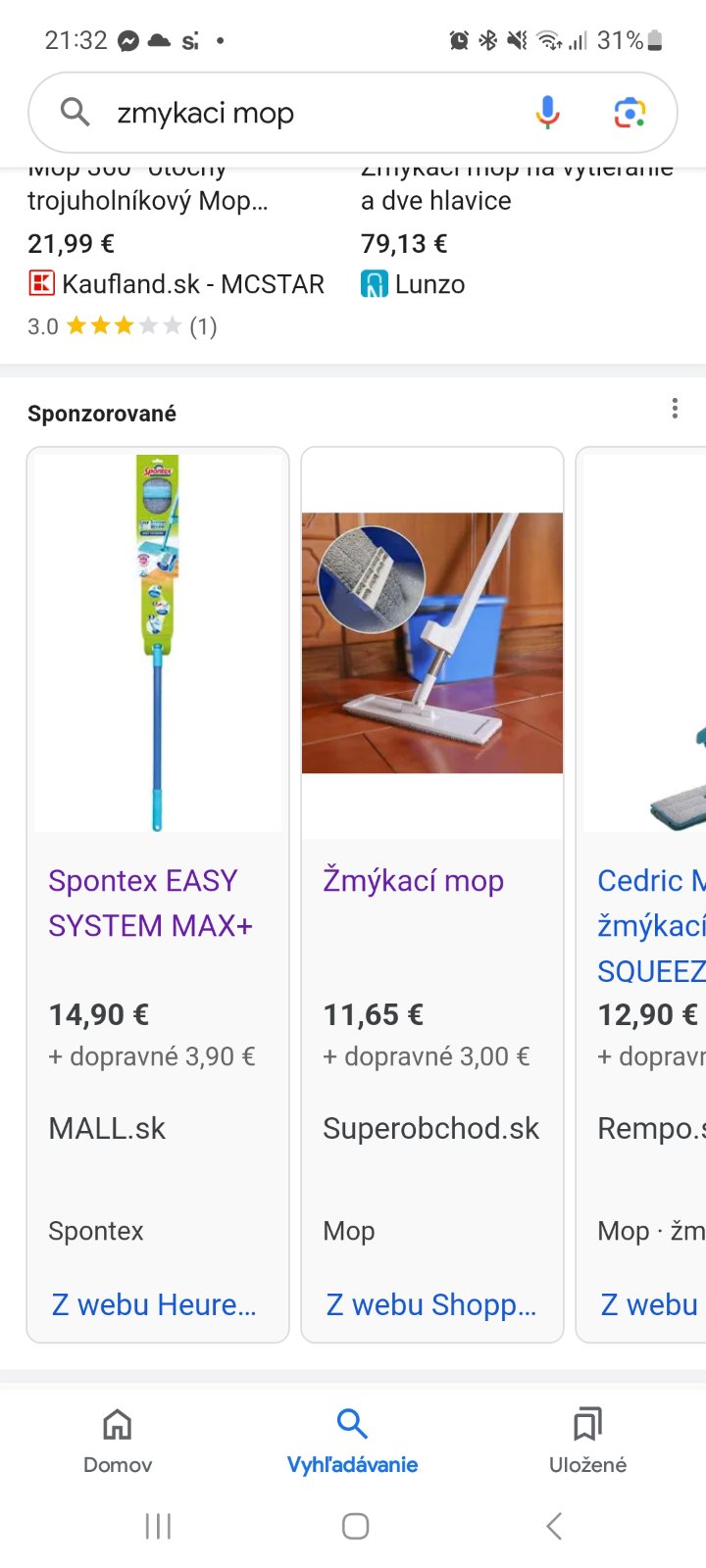The width and height of the screenshot is (706, 1568).
Task: Open the Kaufland.sk - MCSTAR seller listing
Action: pos(176,284)
